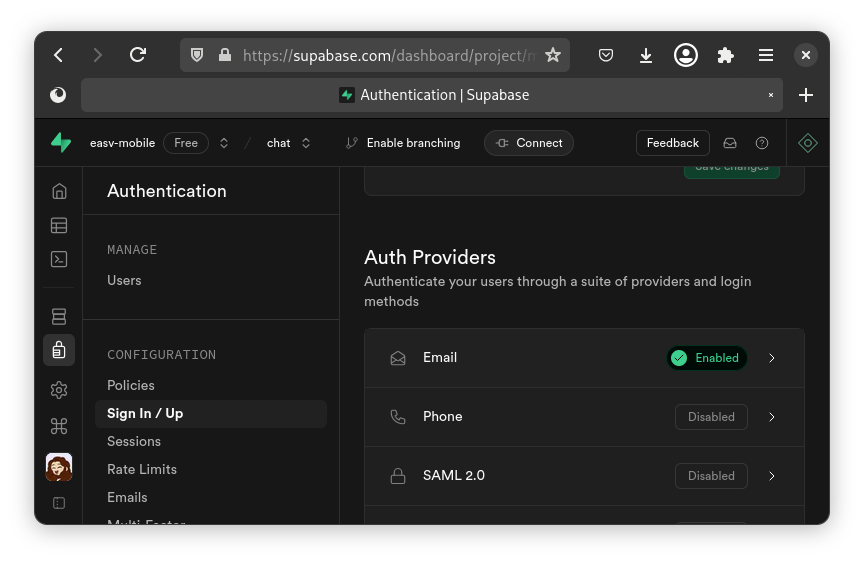Image resolution: width=864 pixels, height=562 pixels.
Task: Open command menu icon in sidebar
Action: click(x=59, y=426)
